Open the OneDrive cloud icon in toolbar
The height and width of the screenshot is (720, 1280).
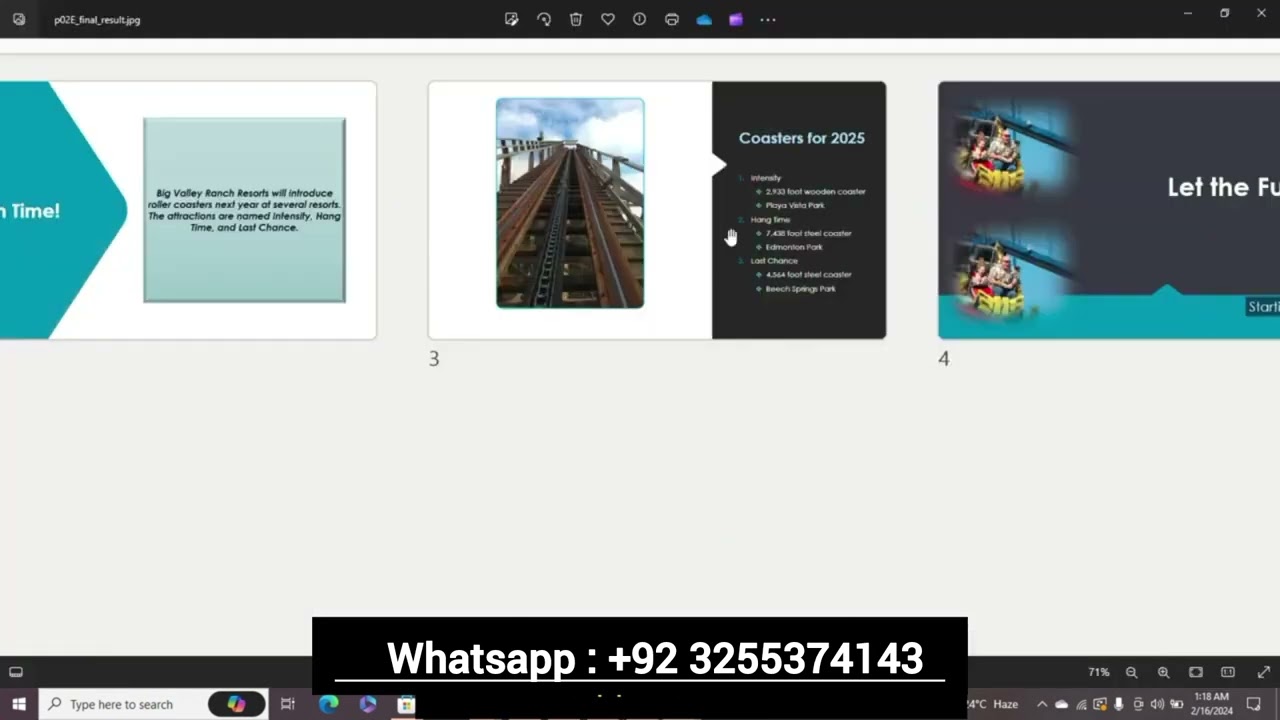[704, 19]
